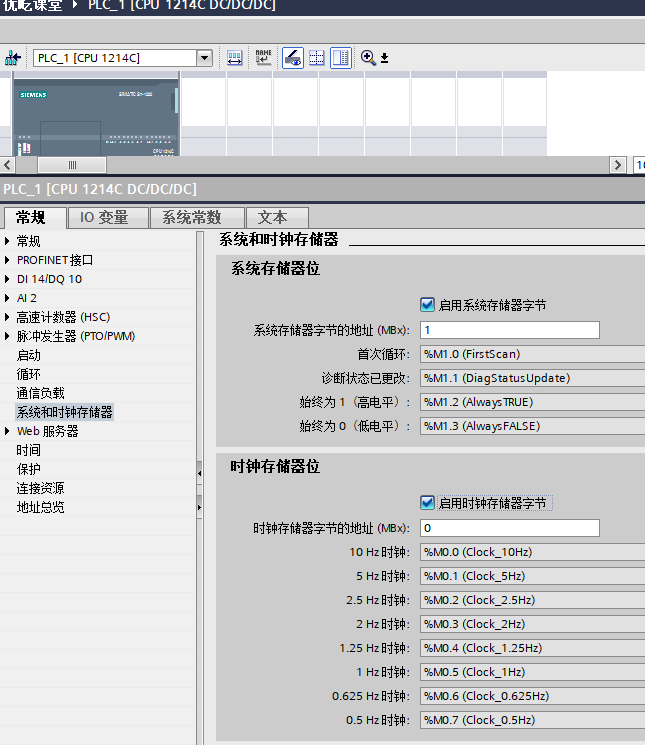Click the %M1.2 (AlwaysTRUE) field
Screen dimensions: 645x745
tap(532, 402)
